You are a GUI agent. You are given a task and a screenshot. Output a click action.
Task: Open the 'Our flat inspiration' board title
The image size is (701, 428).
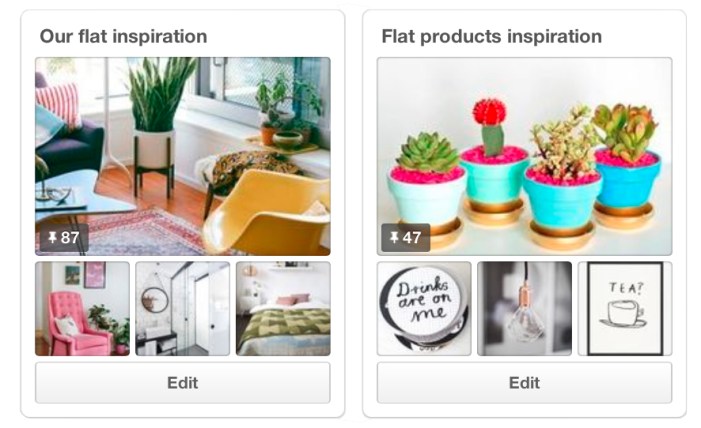coord(123,36)
